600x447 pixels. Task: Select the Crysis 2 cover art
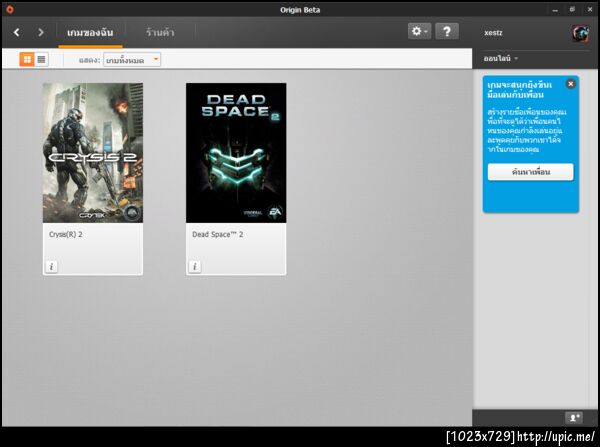coord(93,153)
